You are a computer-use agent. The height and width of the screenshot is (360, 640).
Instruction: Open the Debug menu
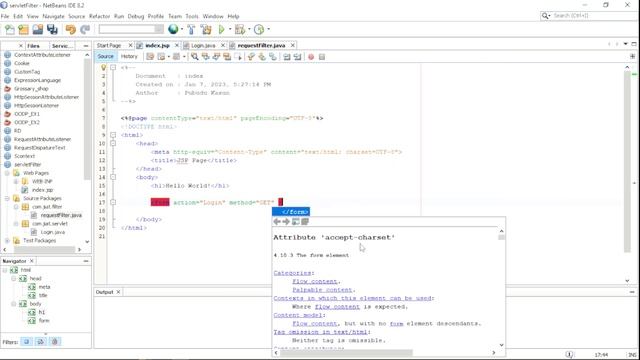pyautogui.click(x=136, y=16)
